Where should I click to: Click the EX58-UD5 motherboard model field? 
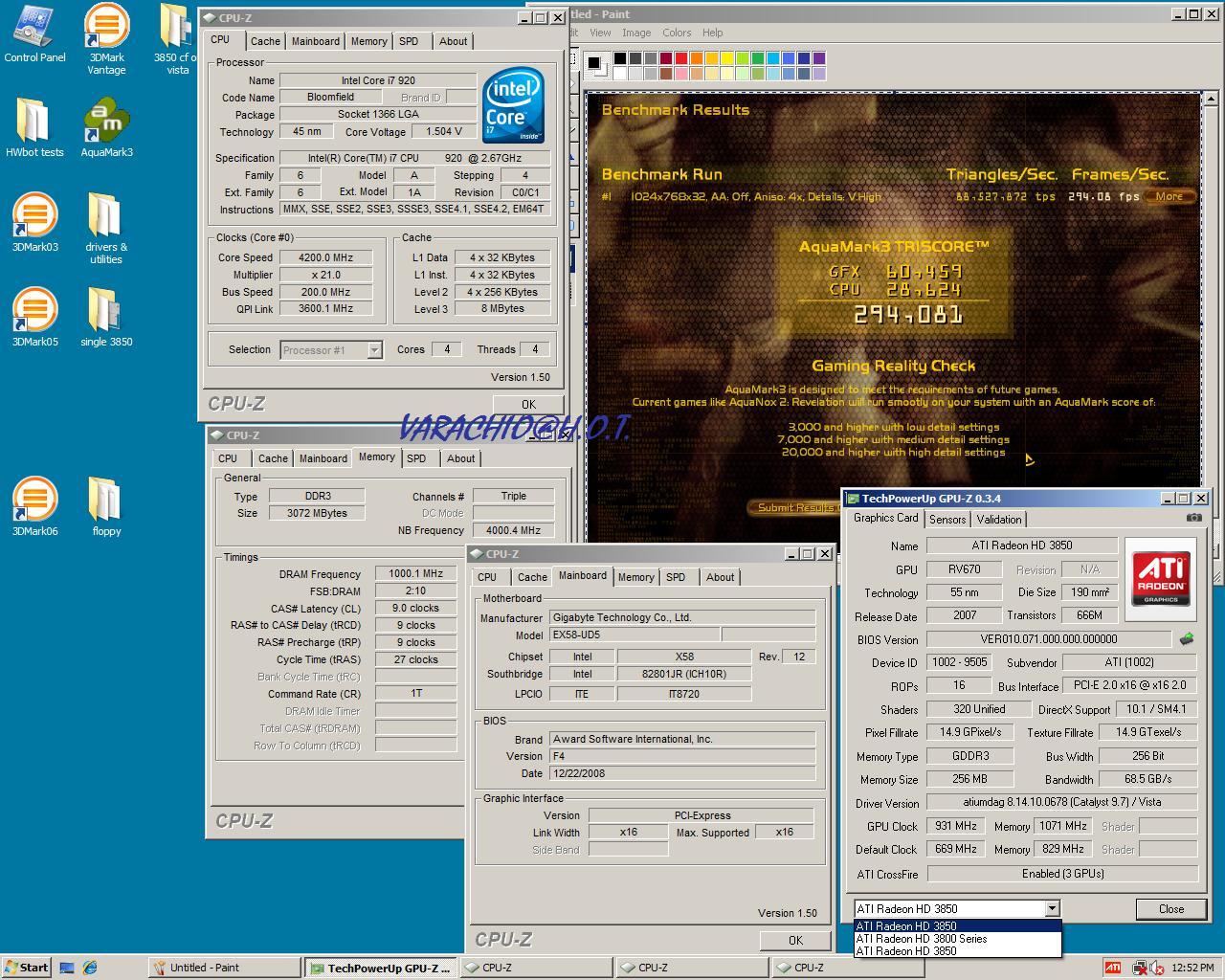635,635
